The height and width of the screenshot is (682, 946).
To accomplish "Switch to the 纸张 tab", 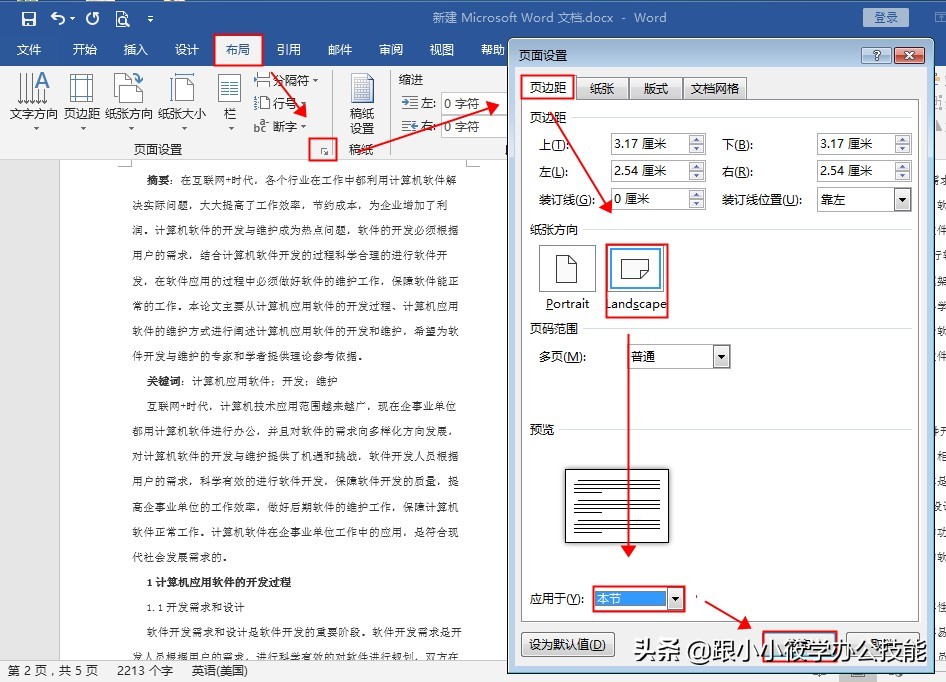I will (x=601, y=88).
